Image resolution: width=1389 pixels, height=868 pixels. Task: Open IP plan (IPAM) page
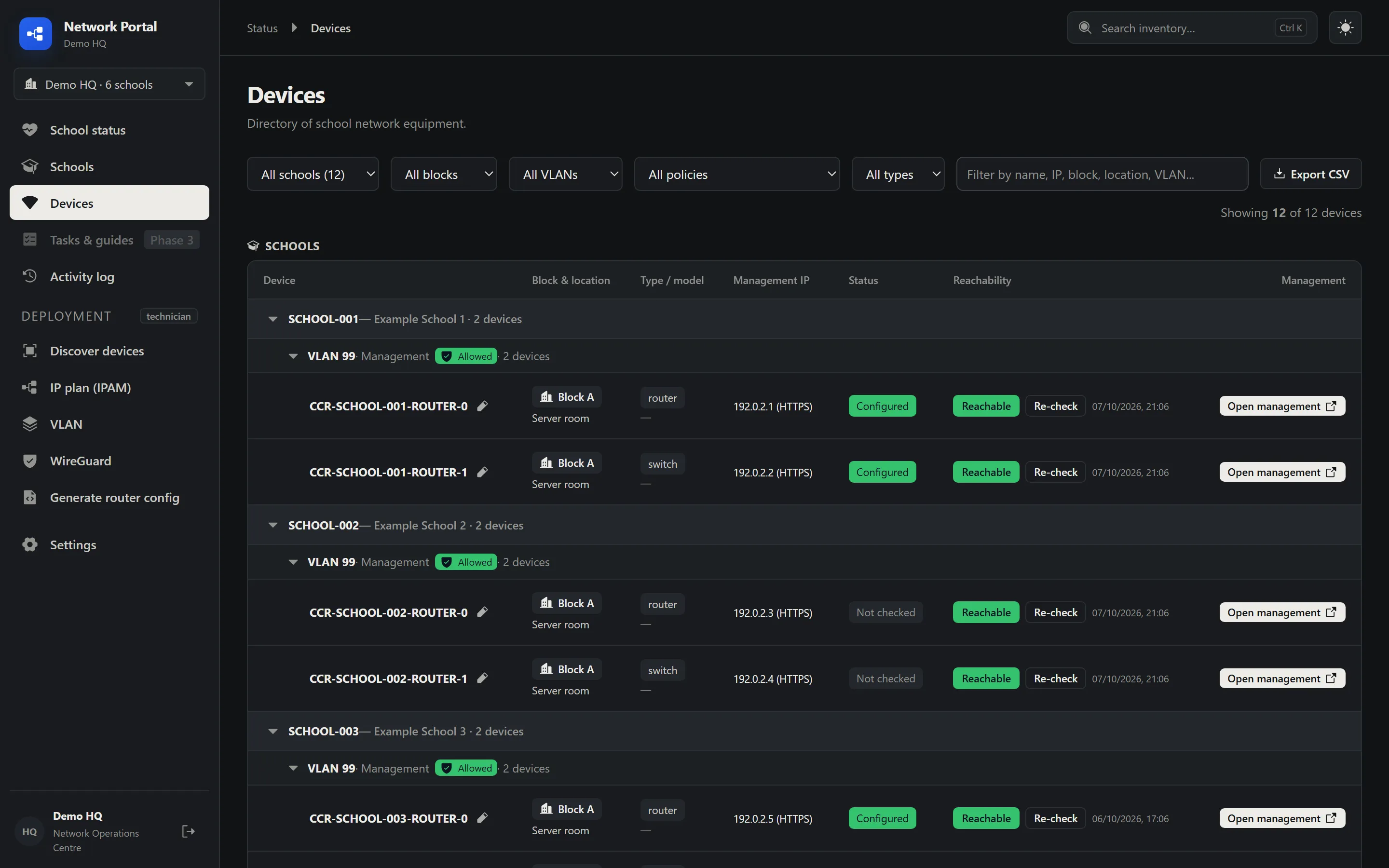coord(109,388)
